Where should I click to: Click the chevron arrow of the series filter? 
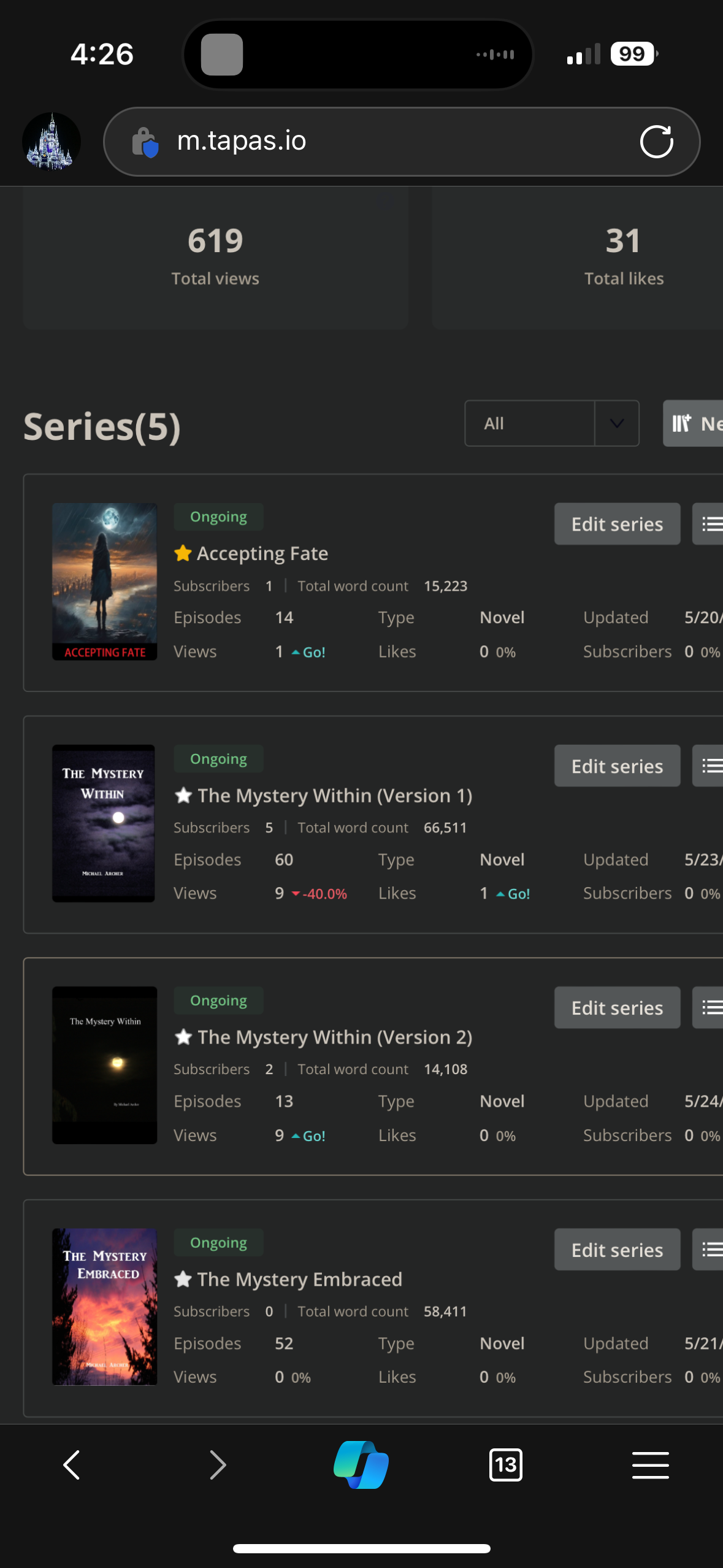617,423
